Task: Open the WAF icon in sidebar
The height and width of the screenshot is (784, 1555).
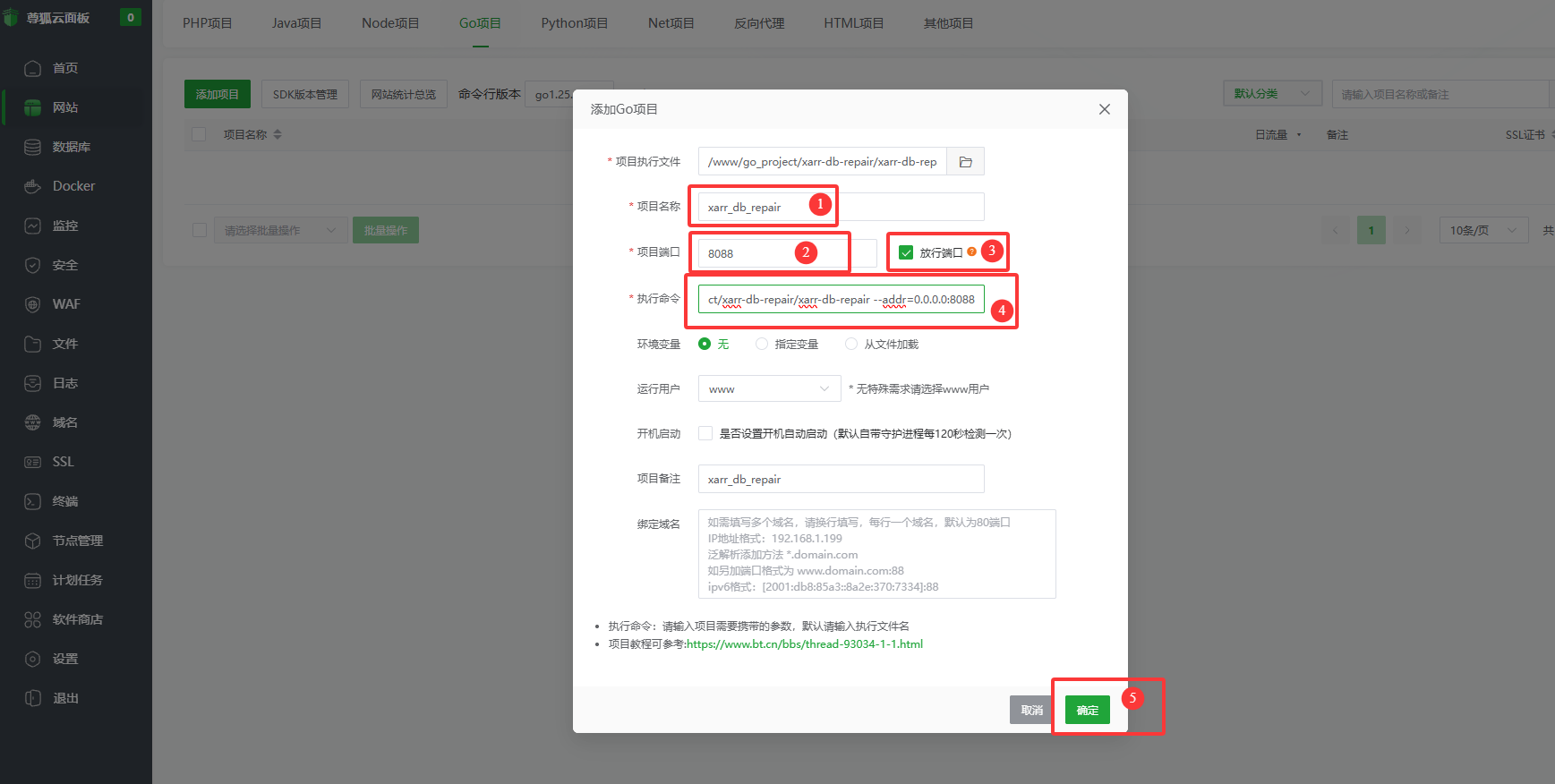Action: click(x=33, y=304)
